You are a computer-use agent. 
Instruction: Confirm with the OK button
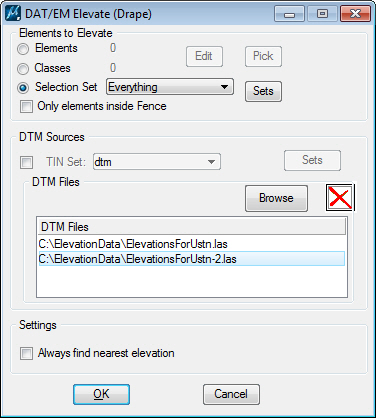[101, 394]
